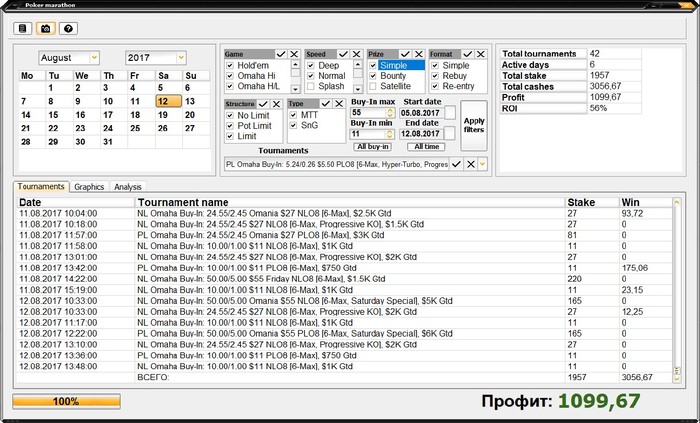
Task: Click the Apply filters button
Action: (474, 125)
